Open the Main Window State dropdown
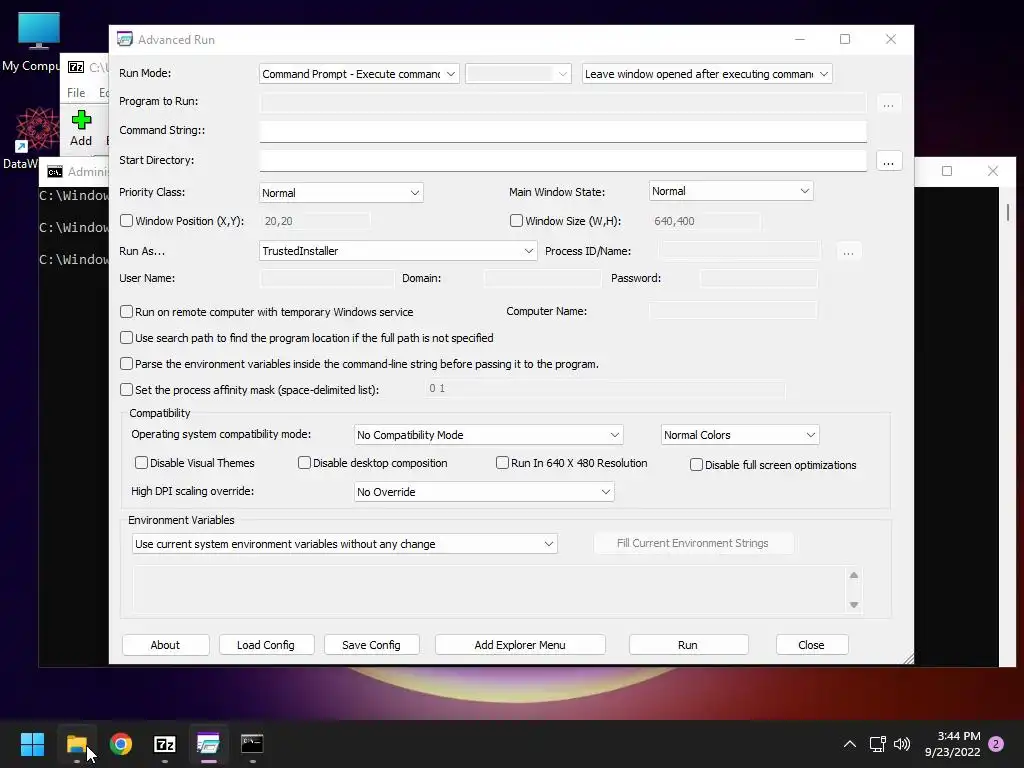This screenshot has height=768, width=1024. 731,191
